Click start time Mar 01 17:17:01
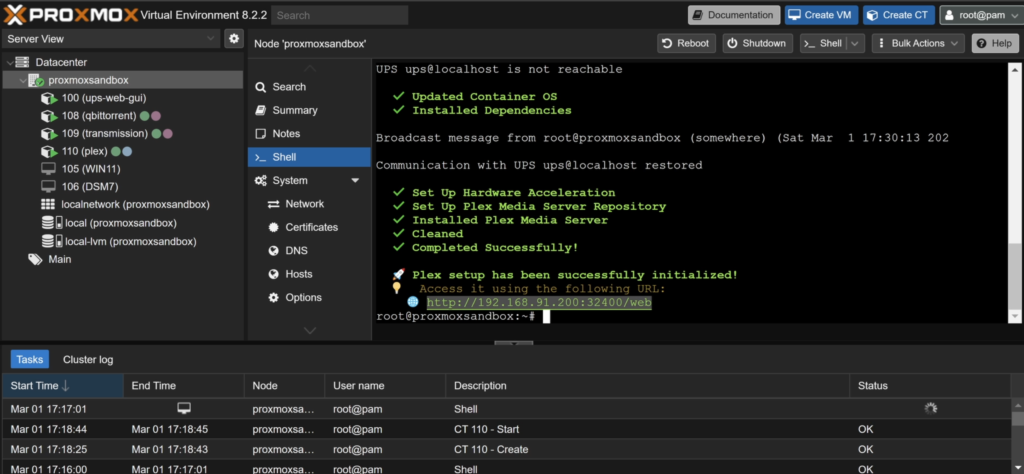Image resolution: width=1024 pixels, height=474 pixels. 49,409
